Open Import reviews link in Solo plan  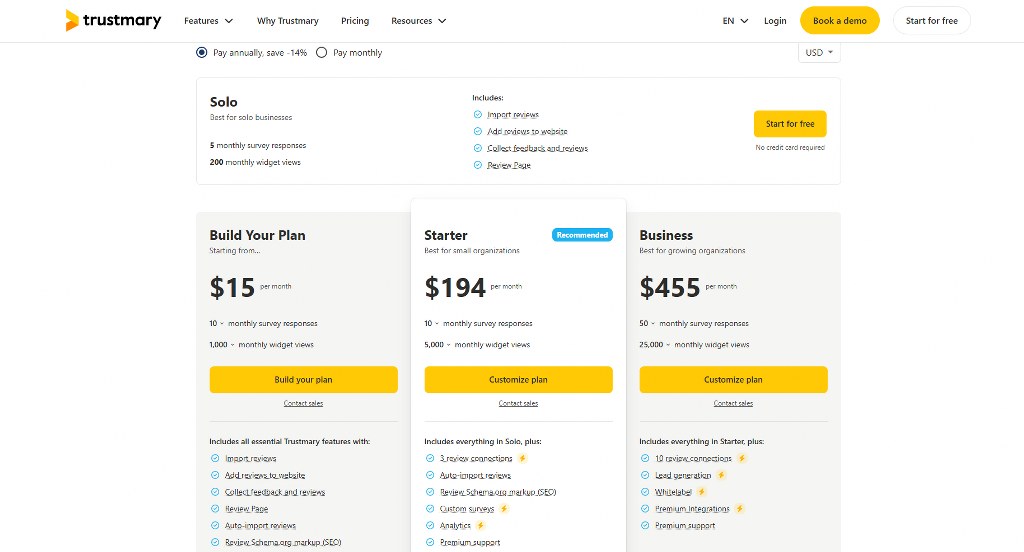tap(513, 114)
